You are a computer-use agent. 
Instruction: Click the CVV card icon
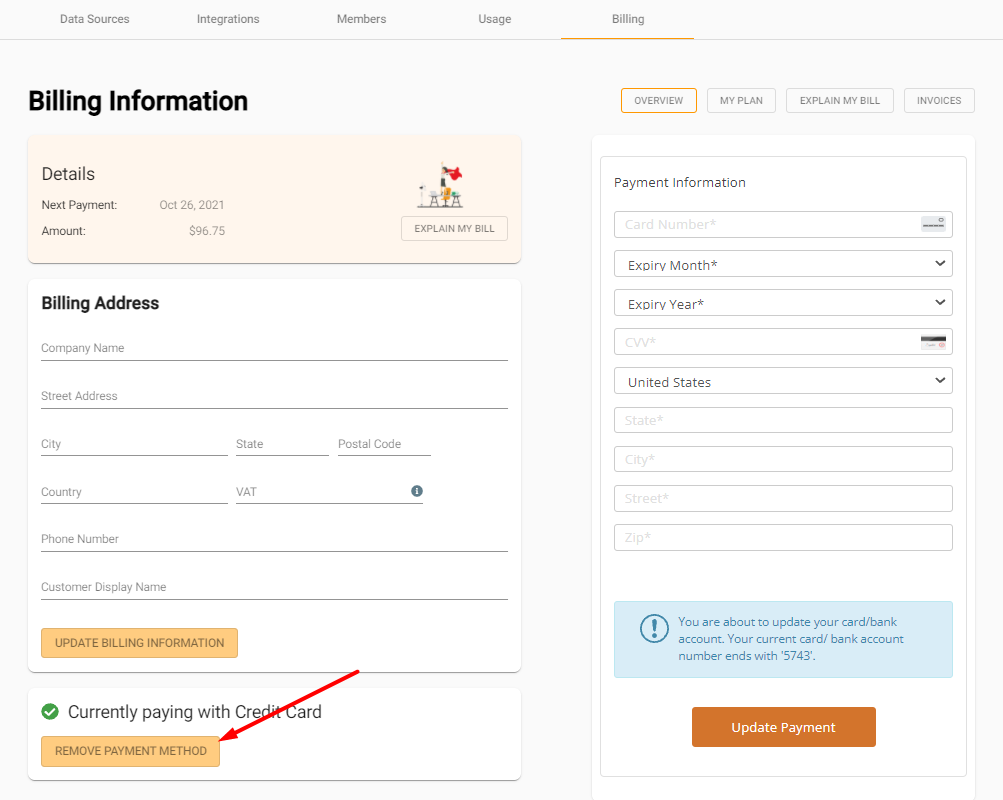pos(932,342)
